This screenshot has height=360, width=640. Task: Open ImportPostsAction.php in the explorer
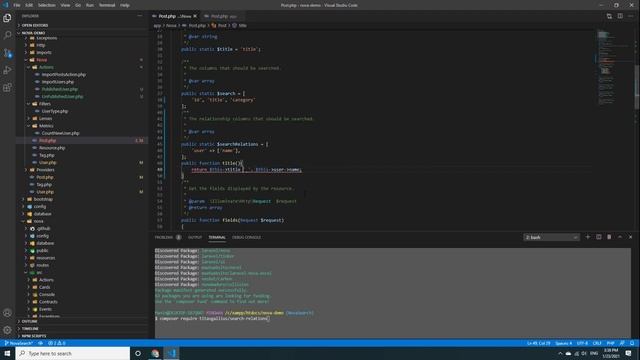click(x=64, y=75)
